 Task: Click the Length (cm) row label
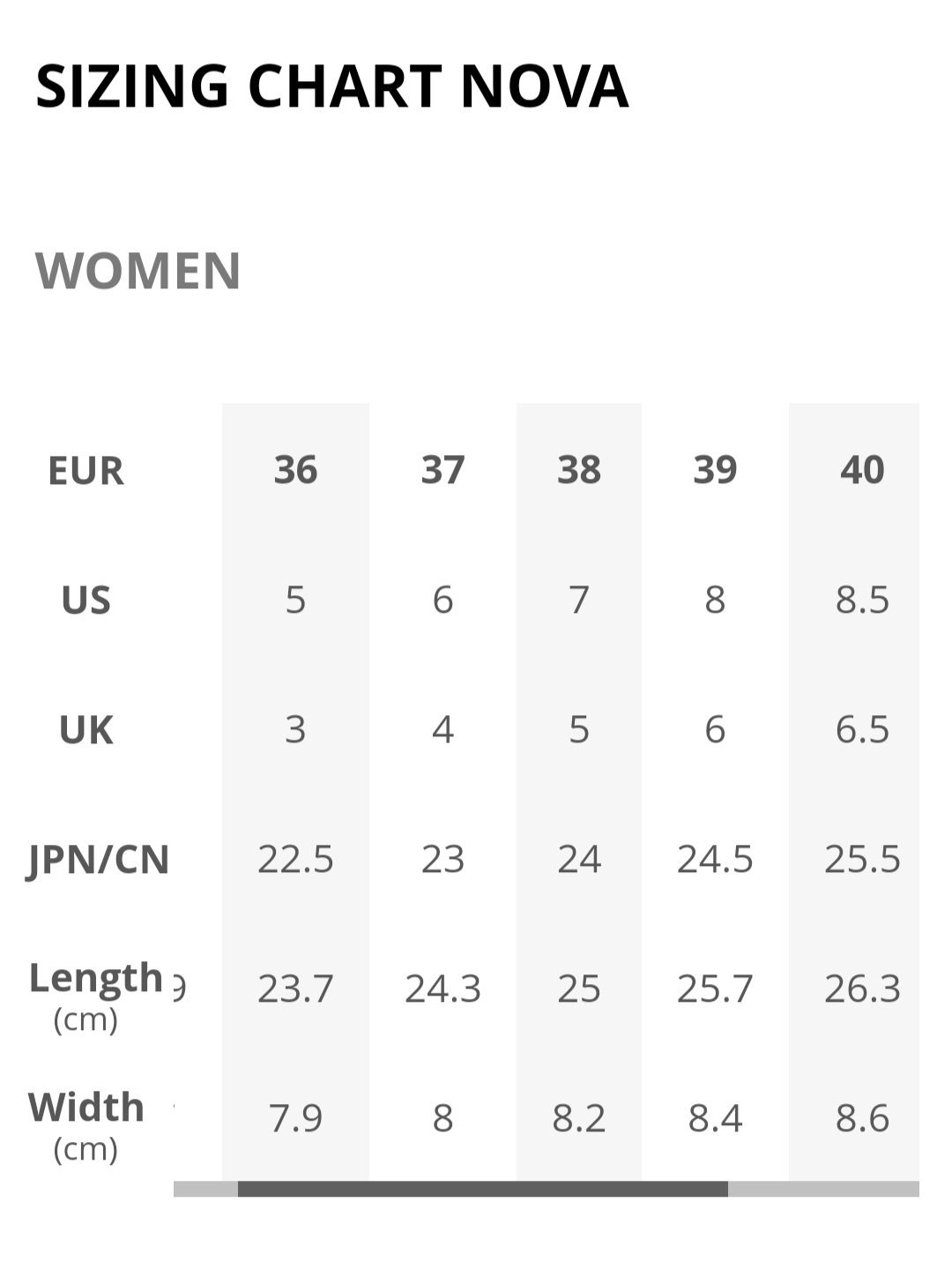[x=95, y=997]
